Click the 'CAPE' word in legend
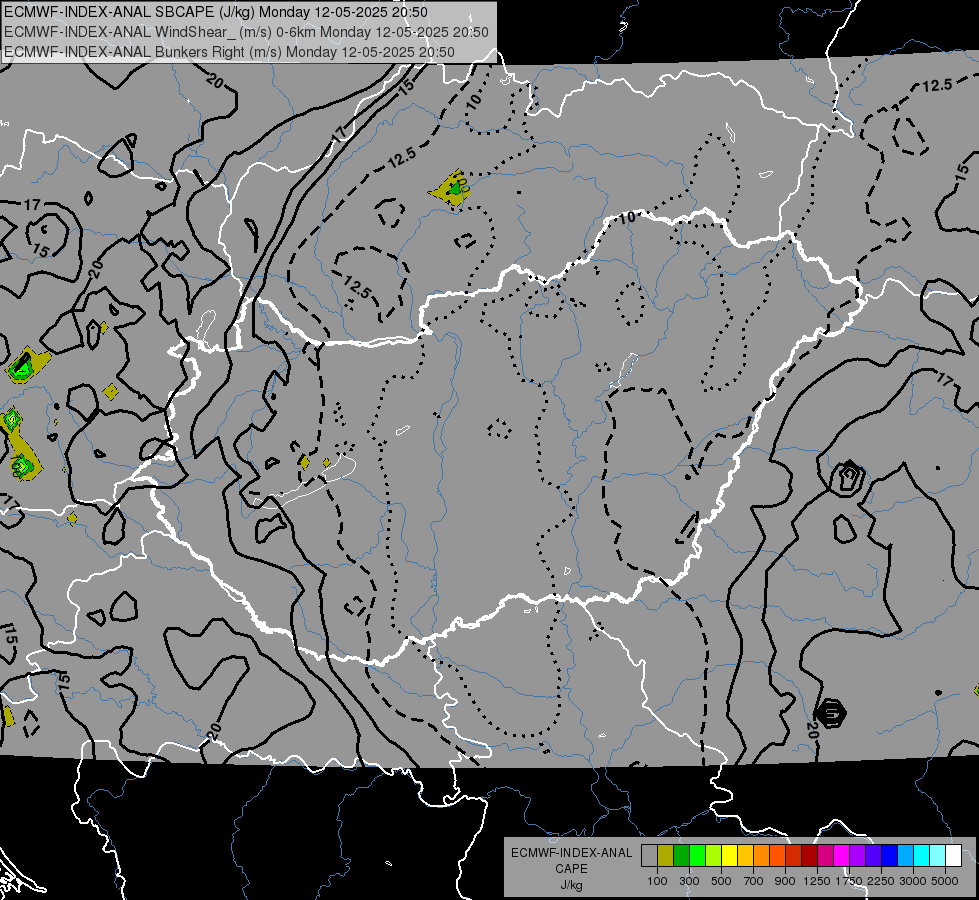Viewport: 979px width, 900px height. coord(571,869)
